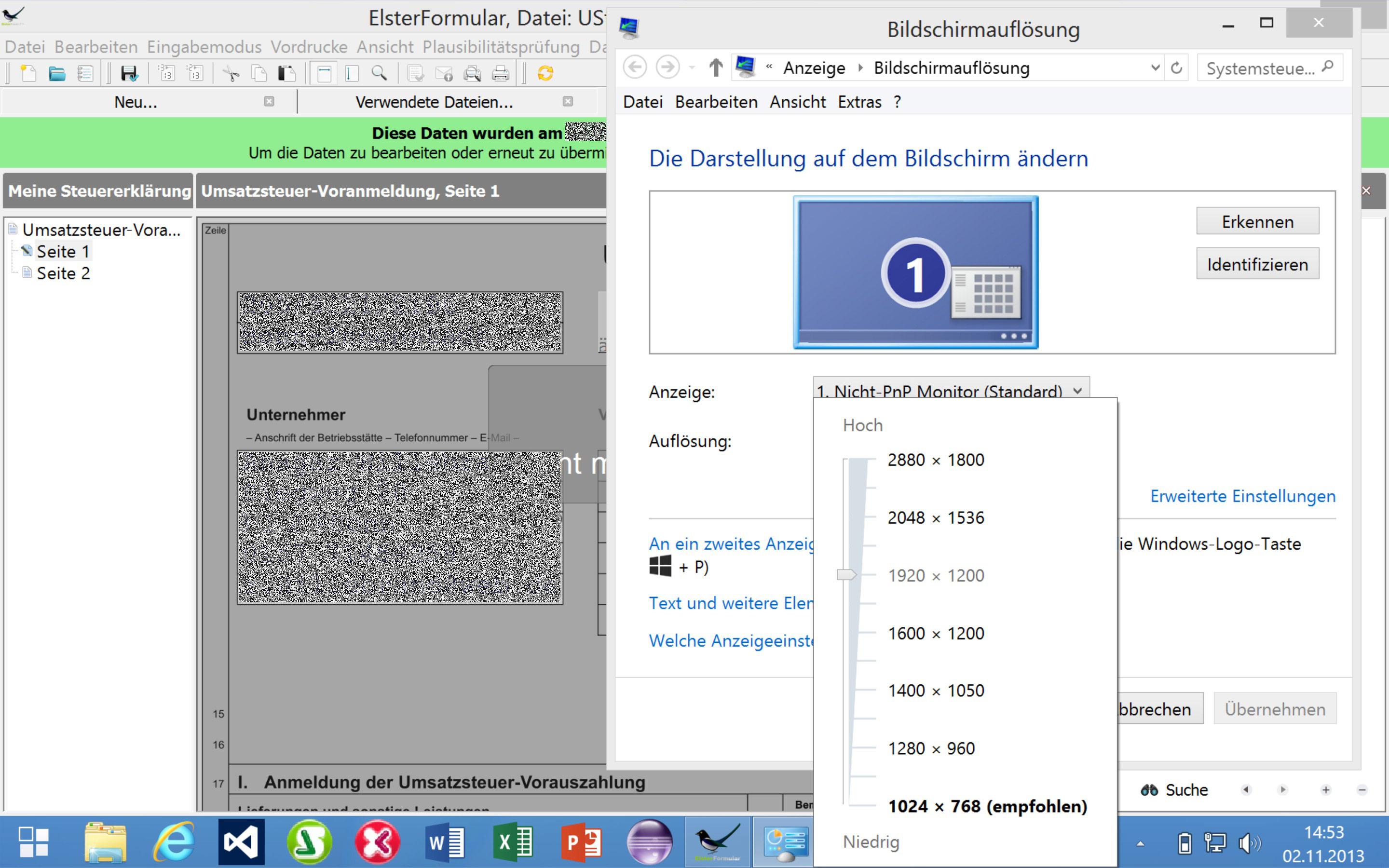Expand address bar history dropdown arrow
This screenshot has width=1389, height=868.
(1155, 68)
